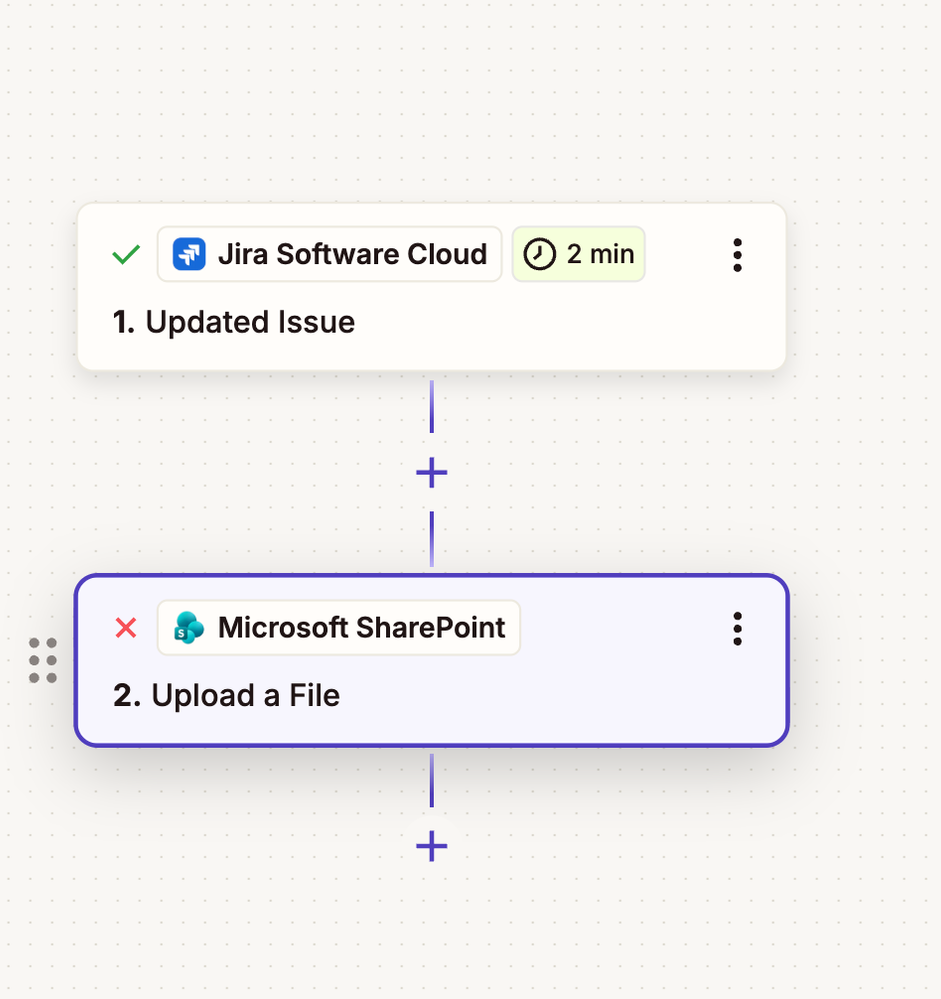This screenshot has width=941, height=999.
Task: Click the green checkmark on step 1
Action: click(x=126, y=254)
